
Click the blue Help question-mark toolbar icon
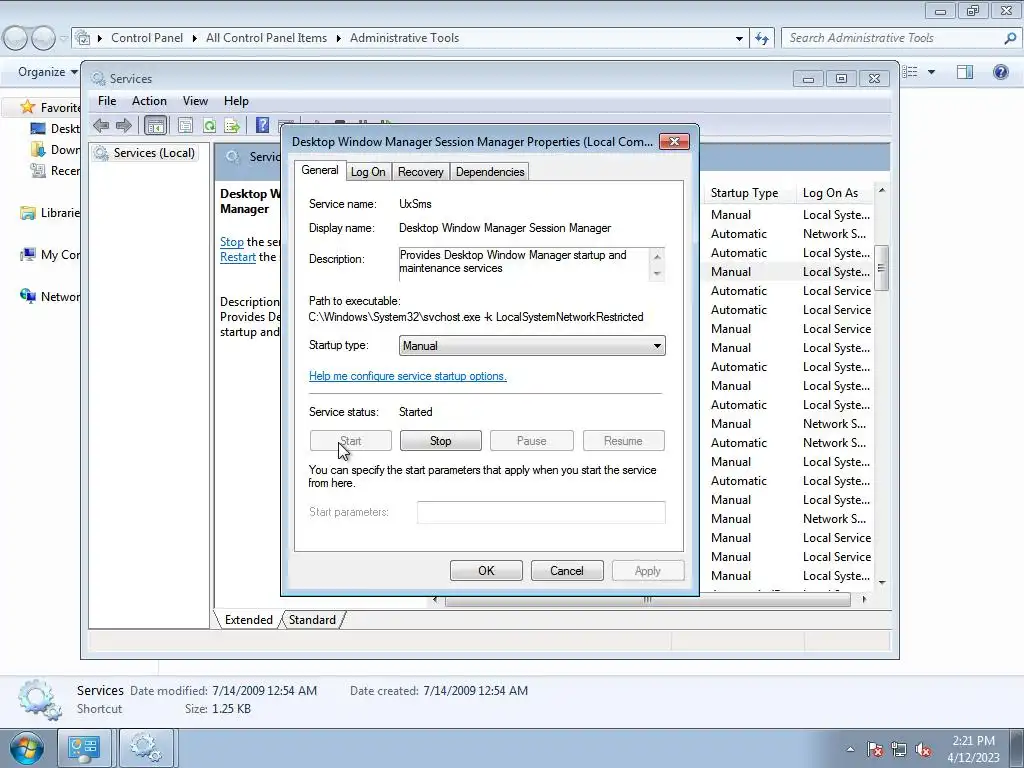tap(262, 125)
